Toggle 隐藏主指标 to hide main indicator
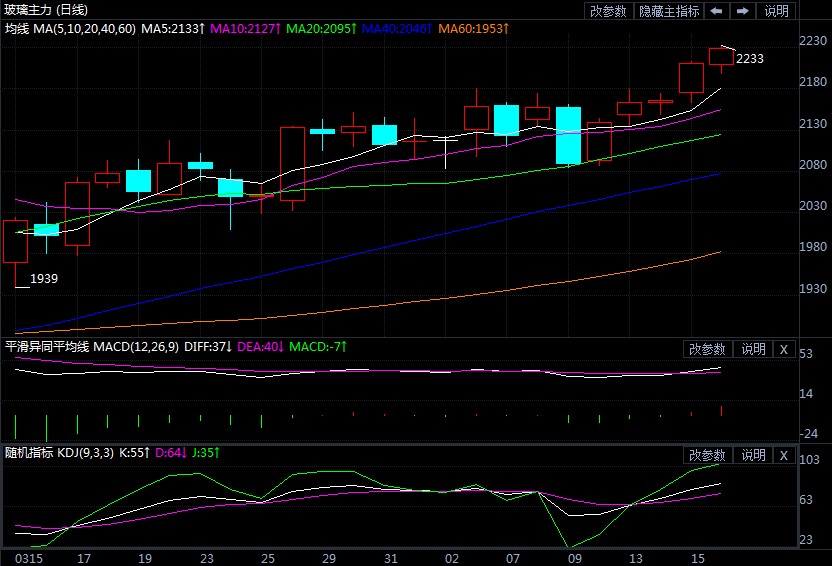832x566 pixels. coord(669,11)
